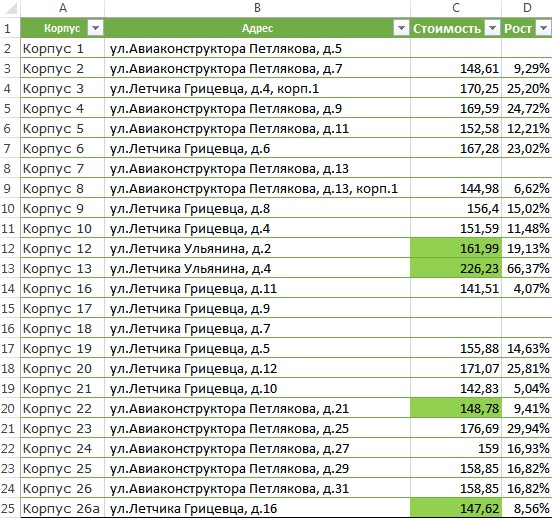Open the Рост column filter dropdown
The image size is (552, 518).
click(543, 28)
